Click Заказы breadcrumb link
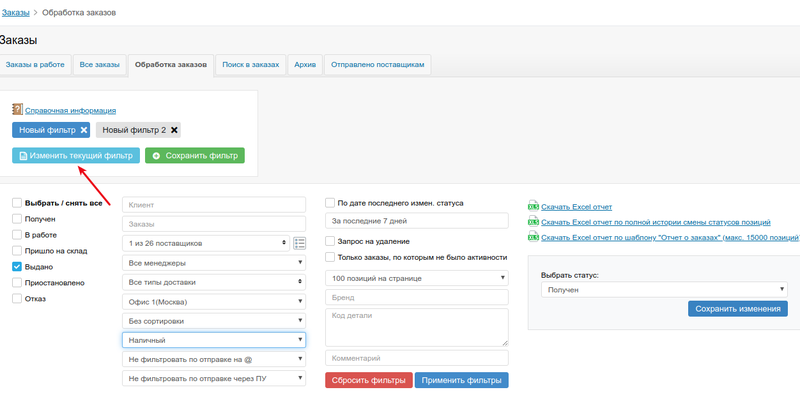The width and height of the screenshot is (800, 406). (15, 12)
